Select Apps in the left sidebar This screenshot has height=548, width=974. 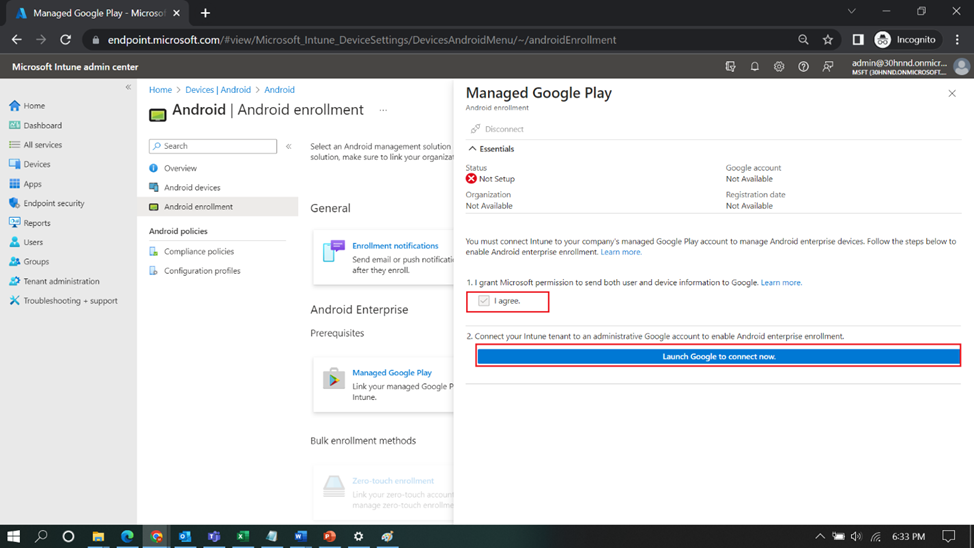tap(25, 184)
